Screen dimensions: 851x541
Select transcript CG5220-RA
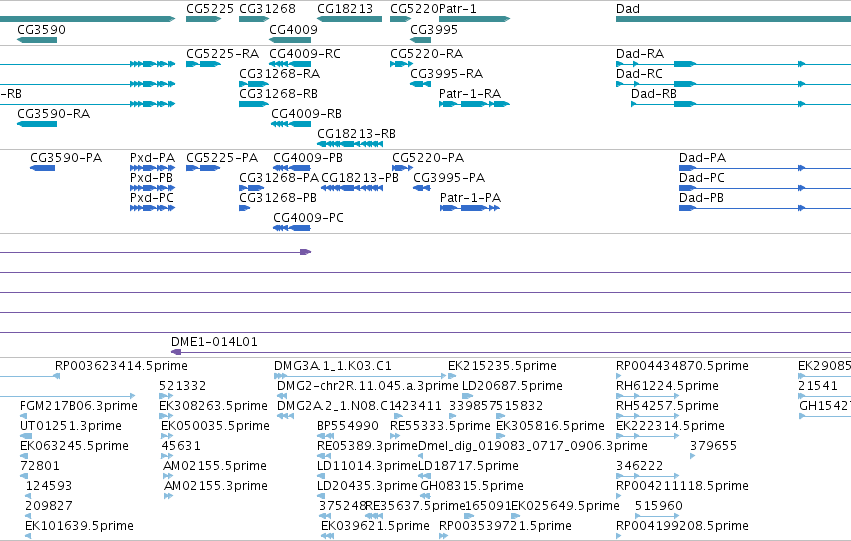(x=402, y=64)
